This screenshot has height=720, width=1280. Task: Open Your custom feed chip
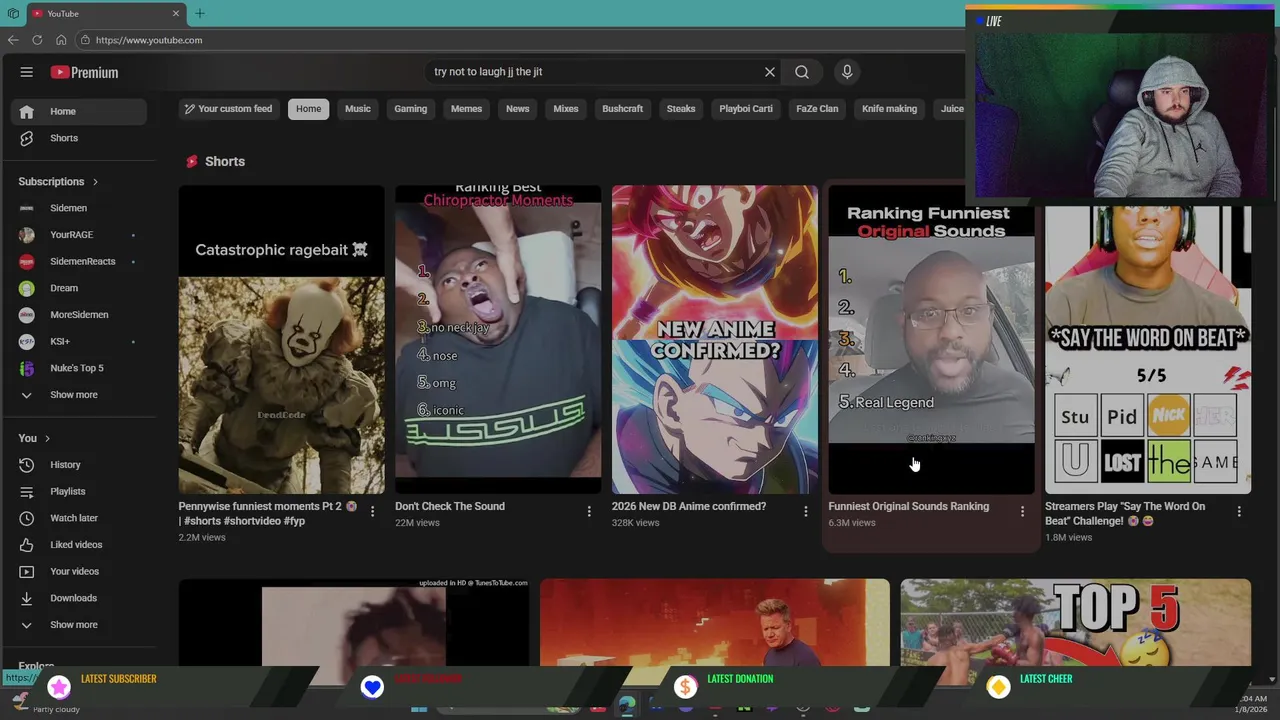pos(228,109)
